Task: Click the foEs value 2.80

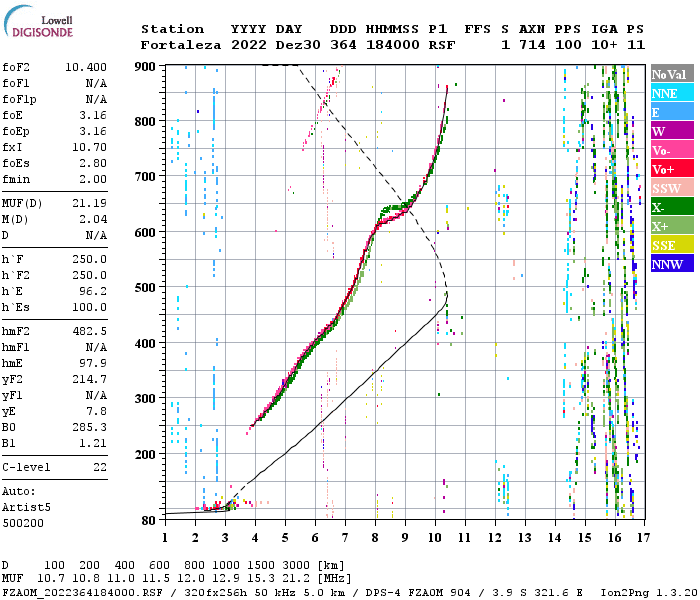Action: coord(93,163)
